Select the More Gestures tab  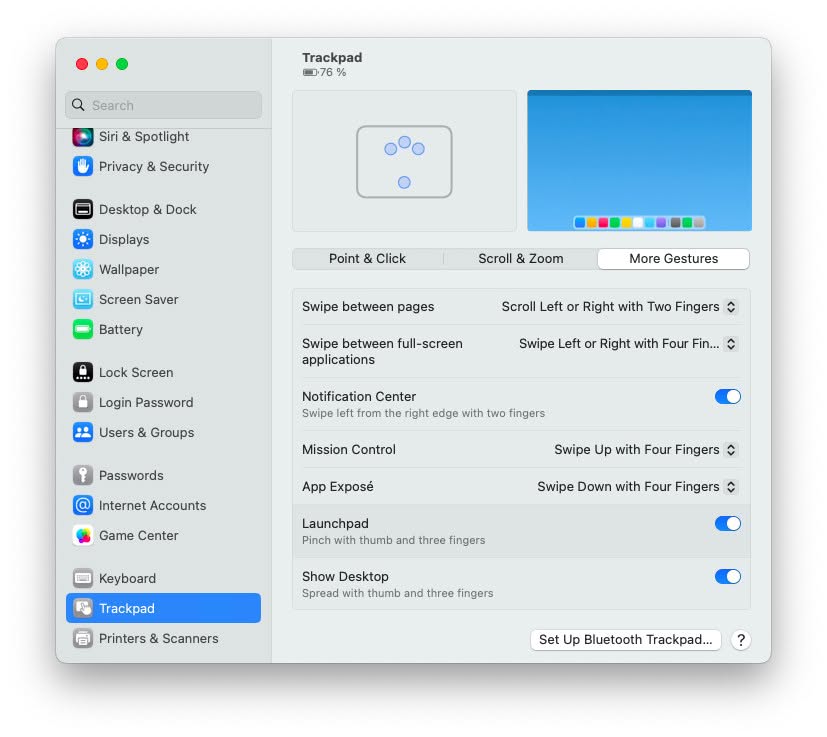pyautogui.click(x=674, y=259)
